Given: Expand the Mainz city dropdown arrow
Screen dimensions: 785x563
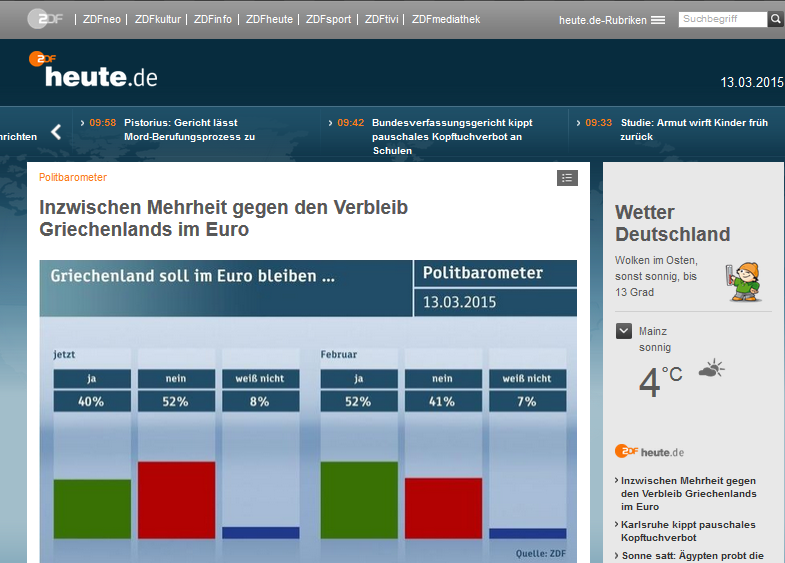Looking at the screenshot, I should coord(624,331).
